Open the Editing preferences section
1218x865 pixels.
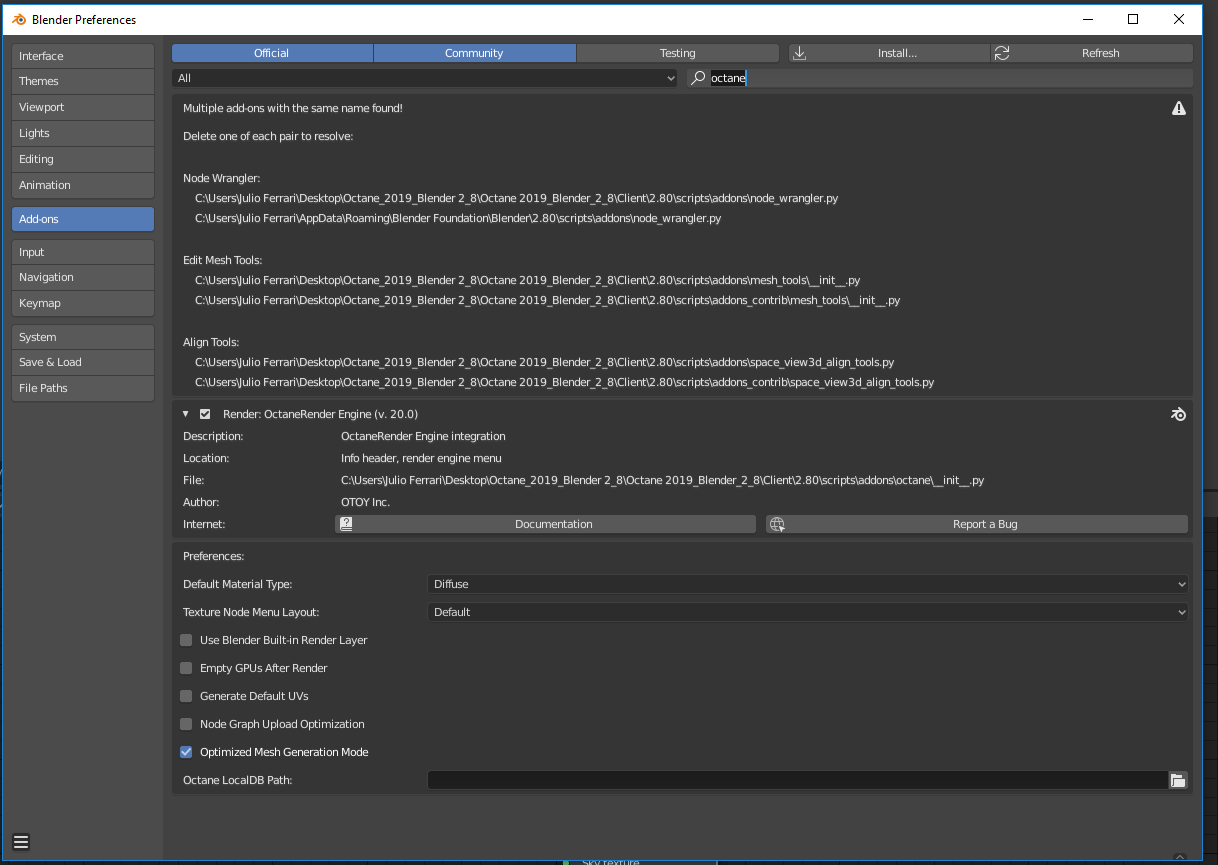[x=83, y=159]
